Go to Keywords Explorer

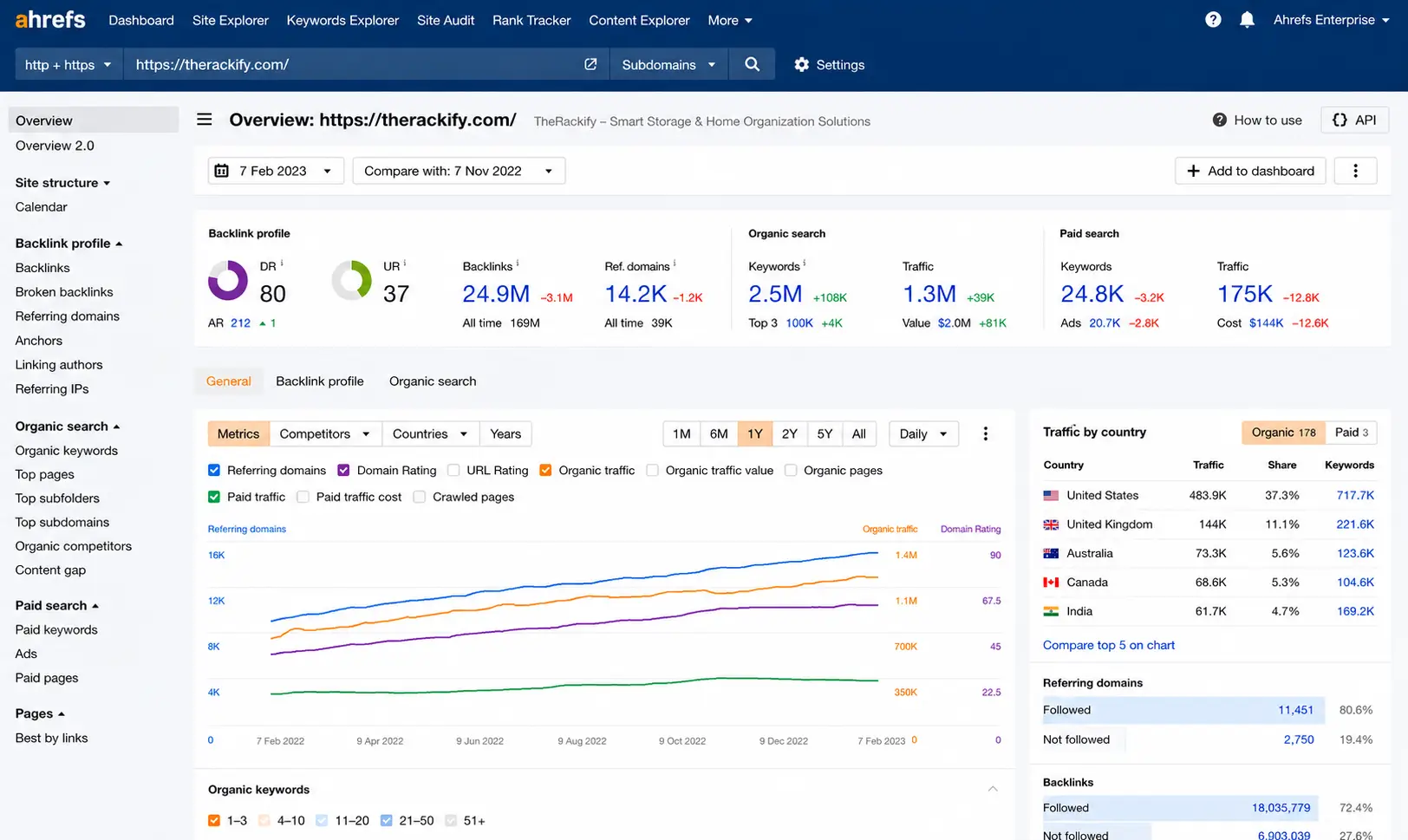point(342,20)
